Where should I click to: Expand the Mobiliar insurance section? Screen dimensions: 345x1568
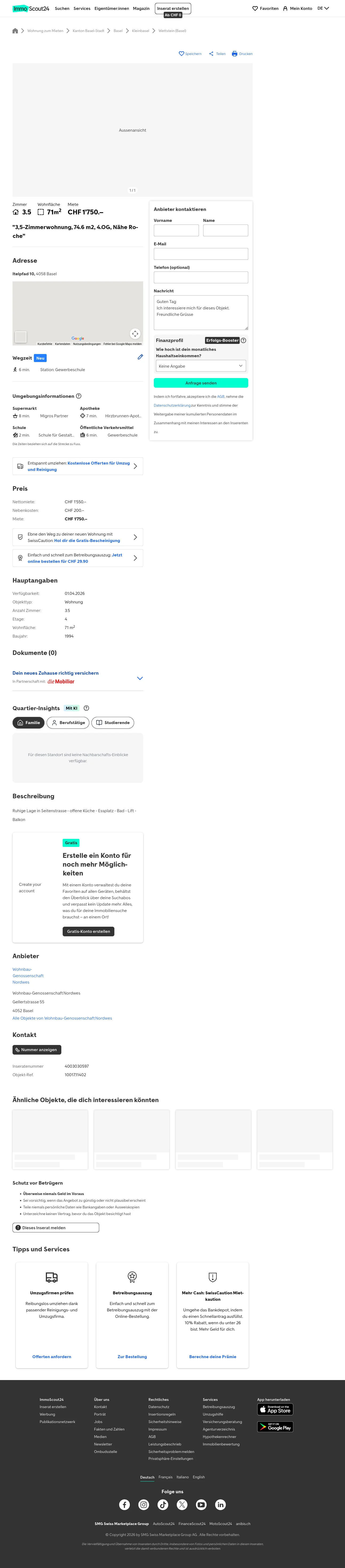[x=140, y=678]
